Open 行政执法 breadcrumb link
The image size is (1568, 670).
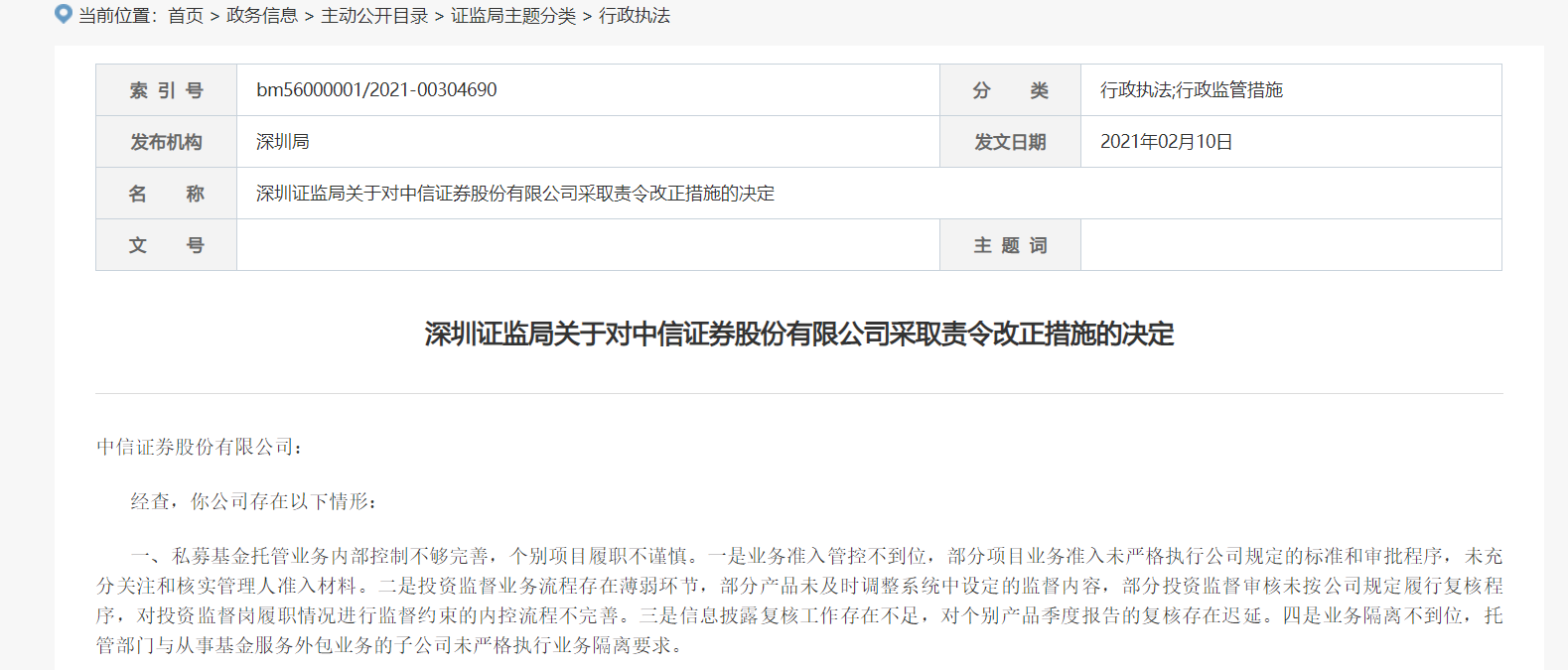point(635,16)
